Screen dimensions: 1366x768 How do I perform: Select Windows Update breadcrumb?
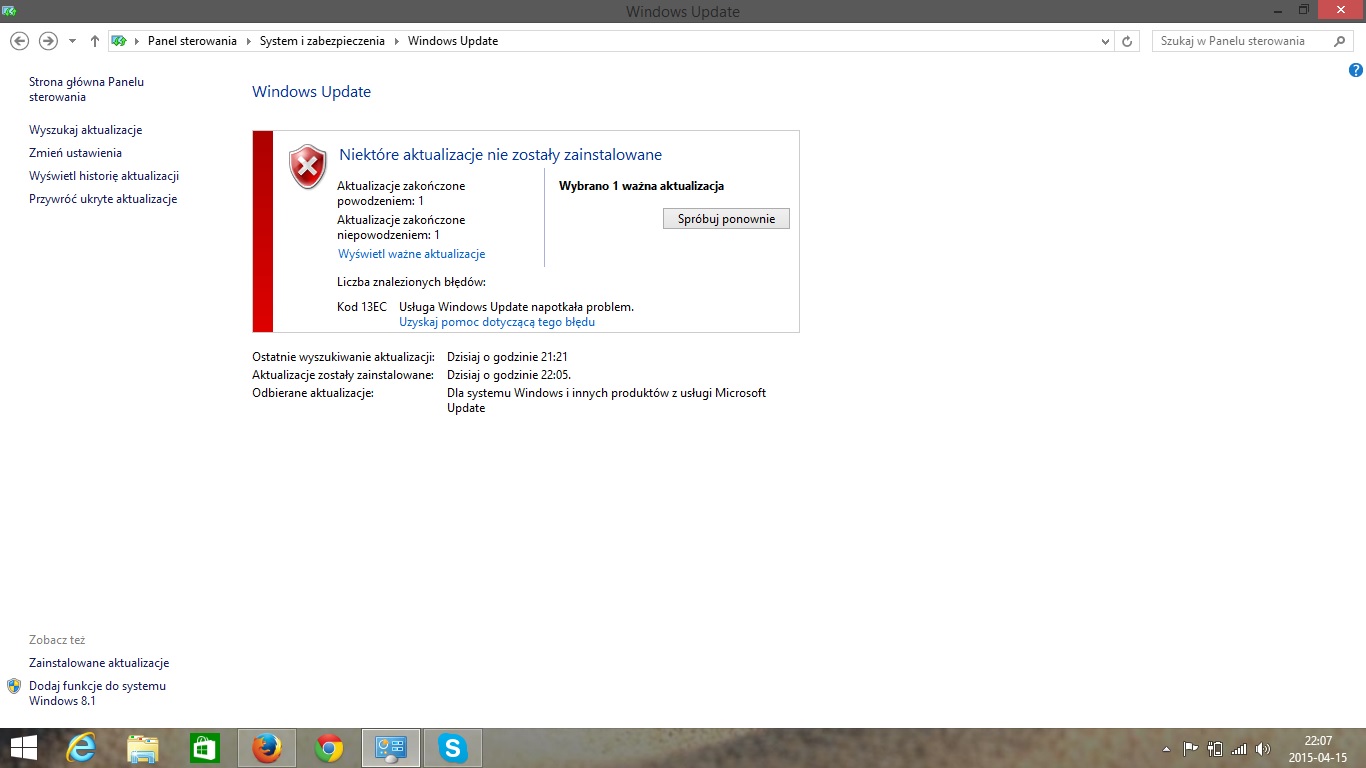[x=453, y=41]
